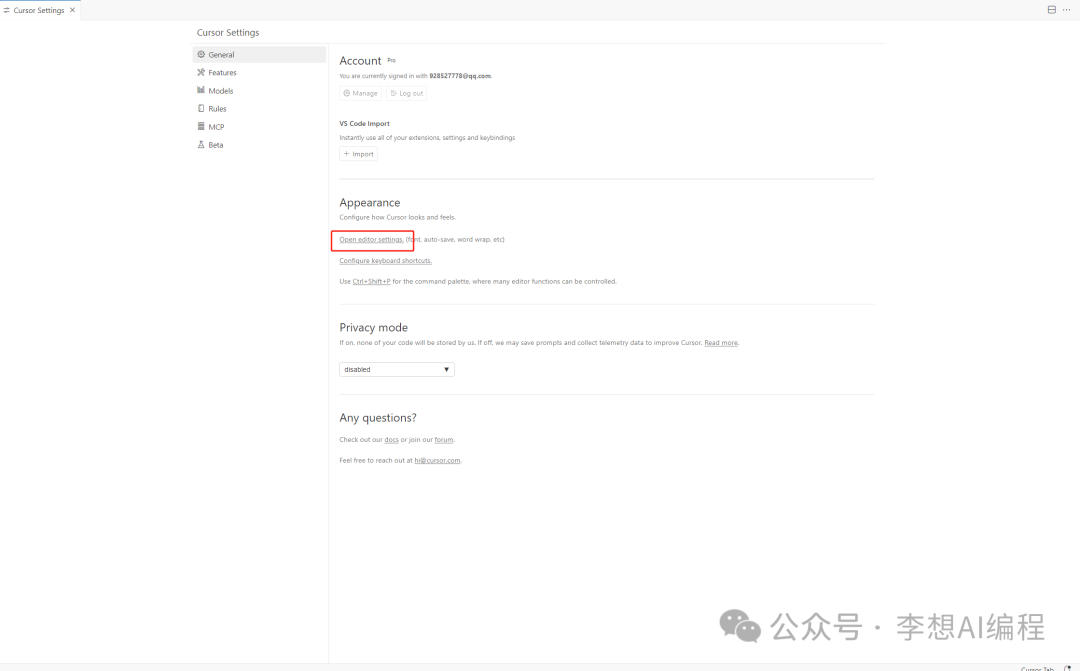Open the Privacy mode dropdown
This screenshot has height=671, width=1080.
coord(397,370)
